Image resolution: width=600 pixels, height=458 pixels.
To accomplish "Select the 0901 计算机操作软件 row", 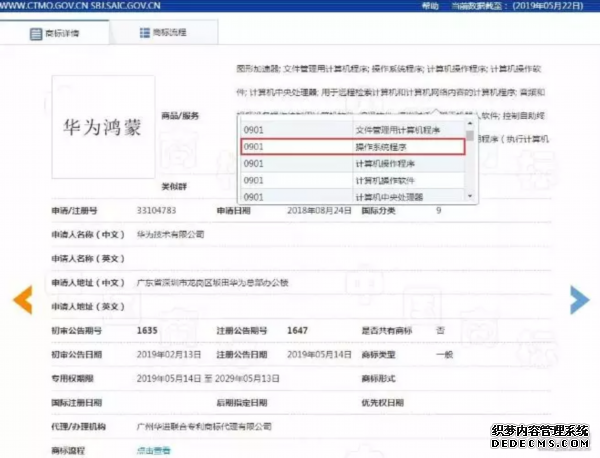I will click(353, 180).
